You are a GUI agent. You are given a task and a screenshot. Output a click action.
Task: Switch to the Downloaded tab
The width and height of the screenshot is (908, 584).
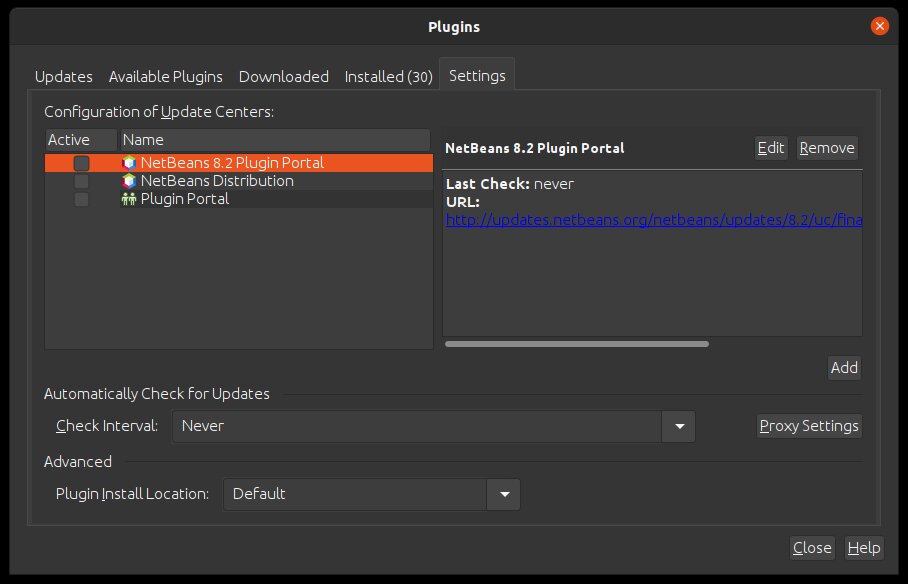click(284, 76)
